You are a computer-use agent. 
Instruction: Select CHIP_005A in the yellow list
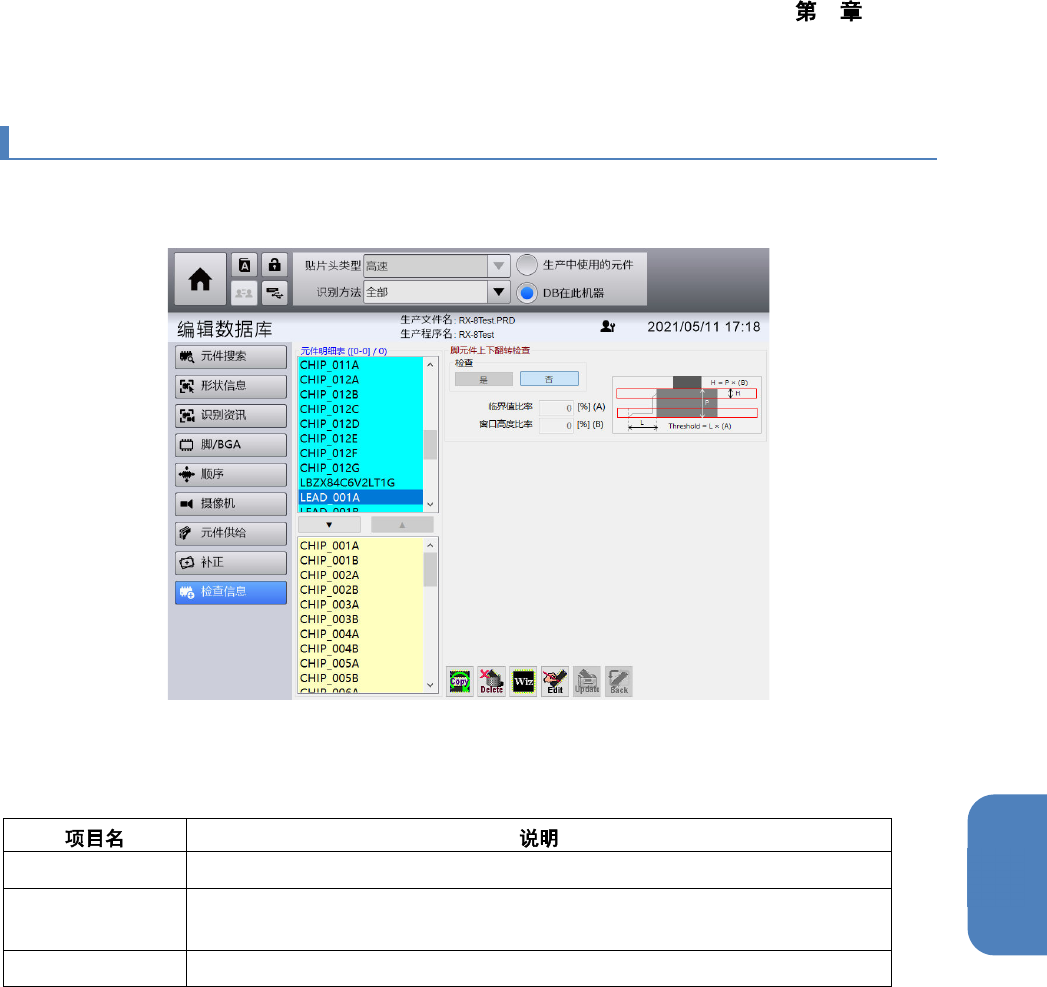pos(361,663)
